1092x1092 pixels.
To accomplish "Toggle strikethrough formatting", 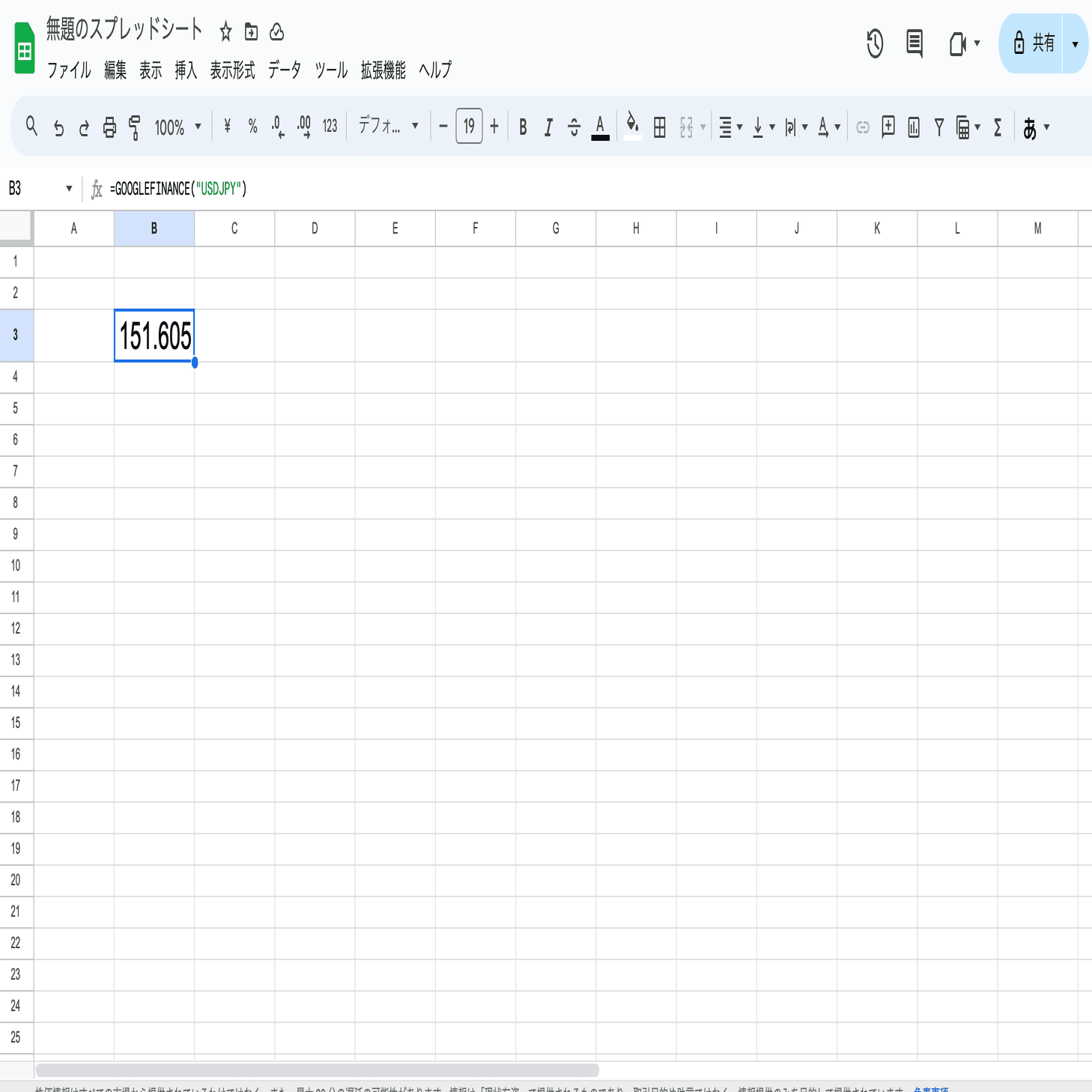I will click(574, 127).
